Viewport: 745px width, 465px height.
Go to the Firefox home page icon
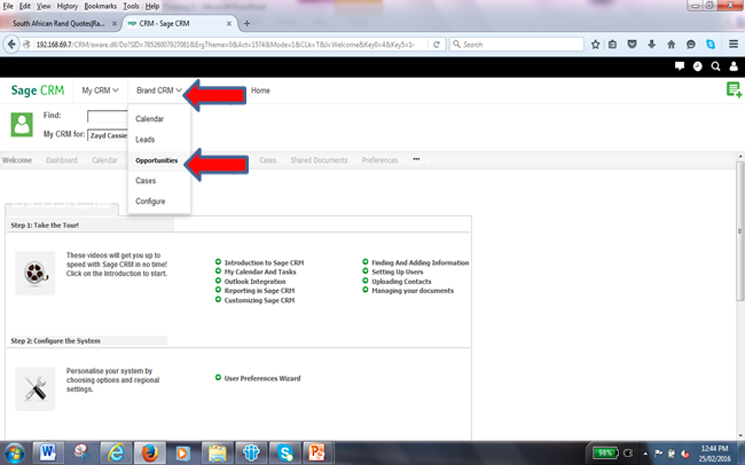coord(671,44)
